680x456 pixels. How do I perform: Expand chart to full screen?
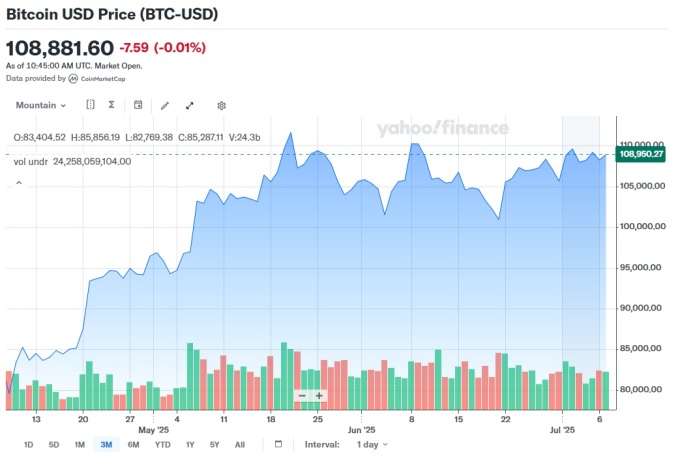click(190, 105)
